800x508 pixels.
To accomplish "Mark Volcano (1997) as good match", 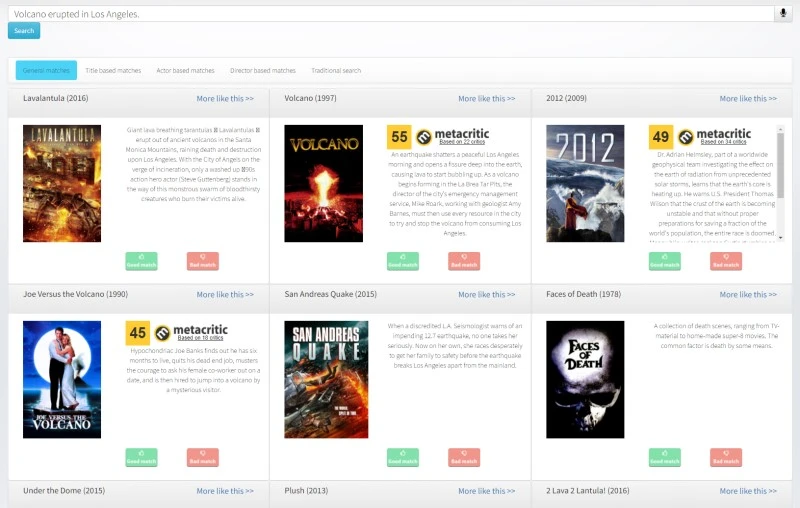I will tap(403, 261).
